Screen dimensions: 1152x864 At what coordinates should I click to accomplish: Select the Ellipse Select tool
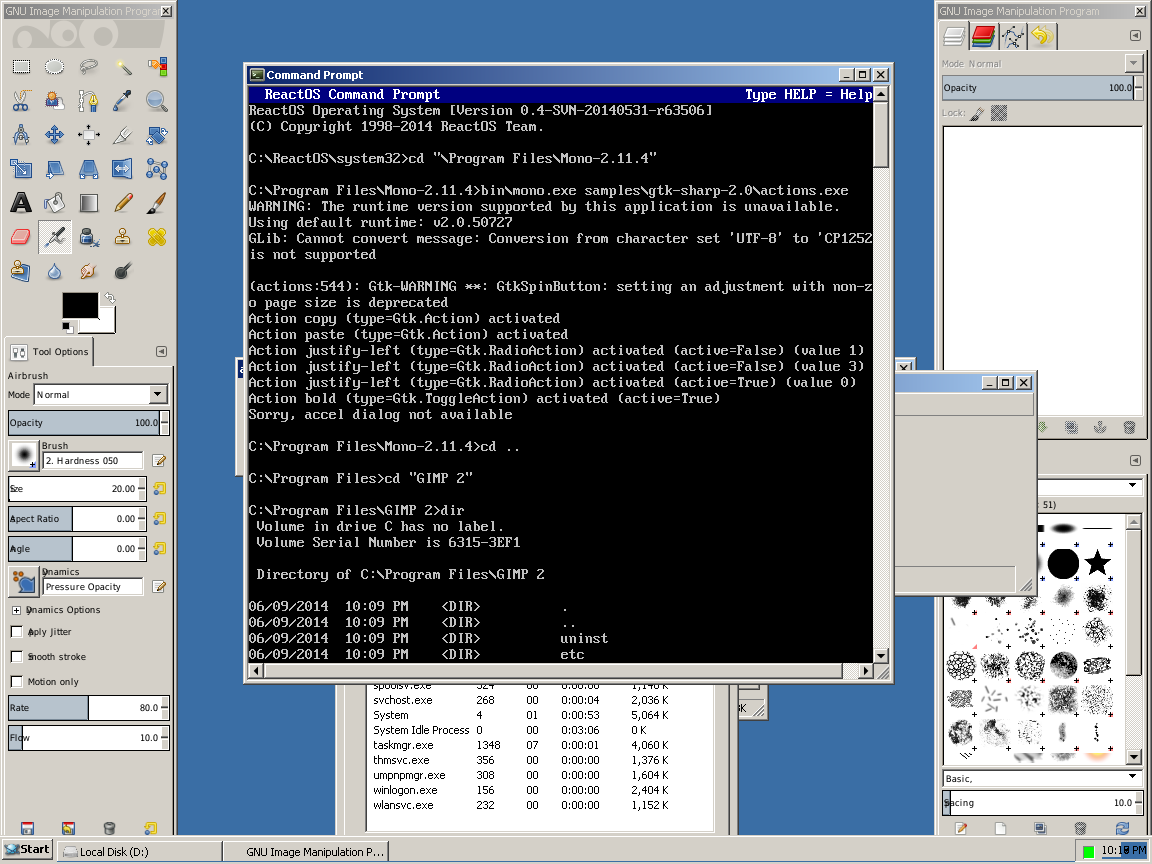pyautogui.click(x=54, y=67)
